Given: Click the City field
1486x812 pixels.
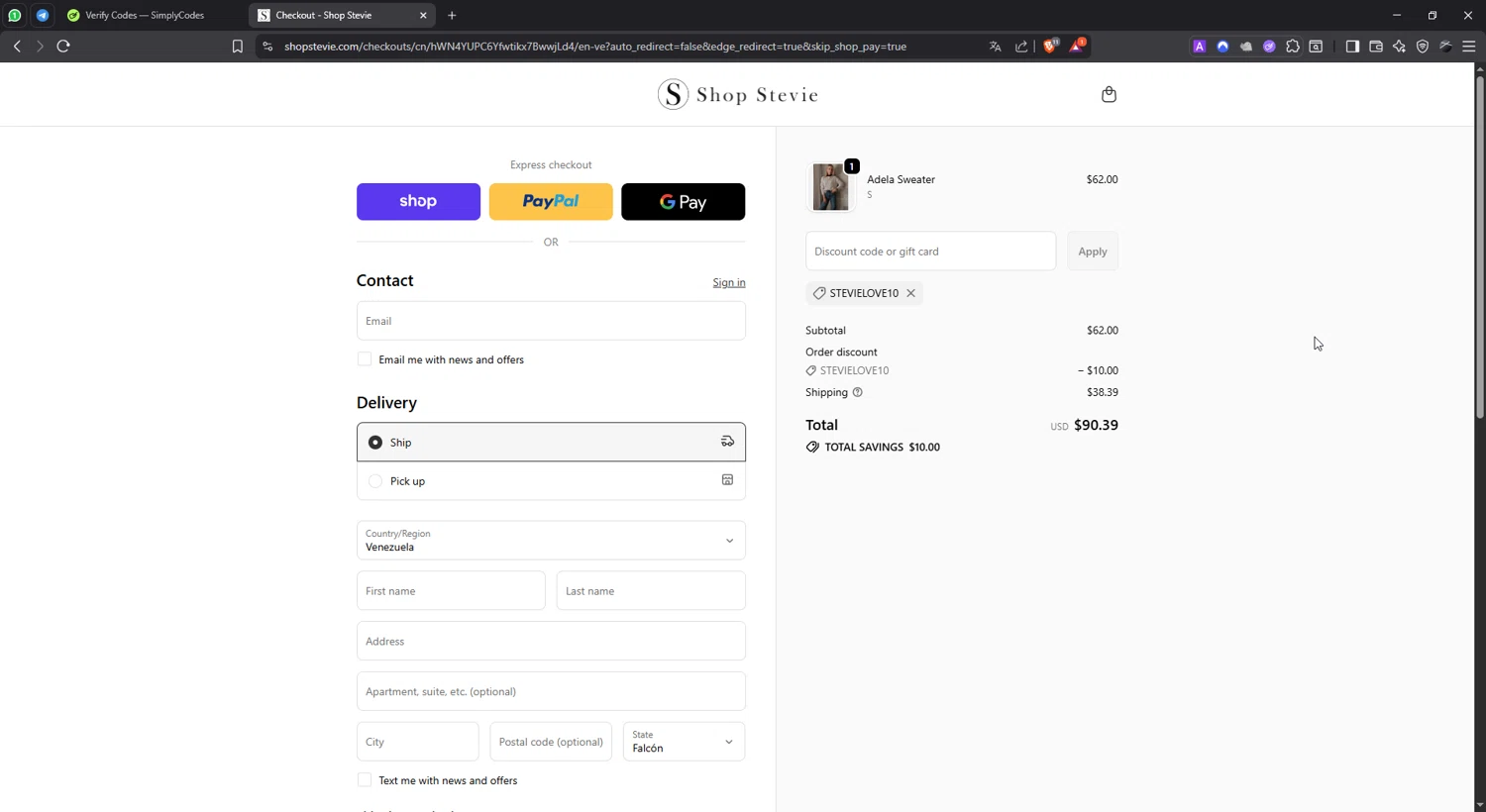Looking at the screenshot, I should pos(417,742).
